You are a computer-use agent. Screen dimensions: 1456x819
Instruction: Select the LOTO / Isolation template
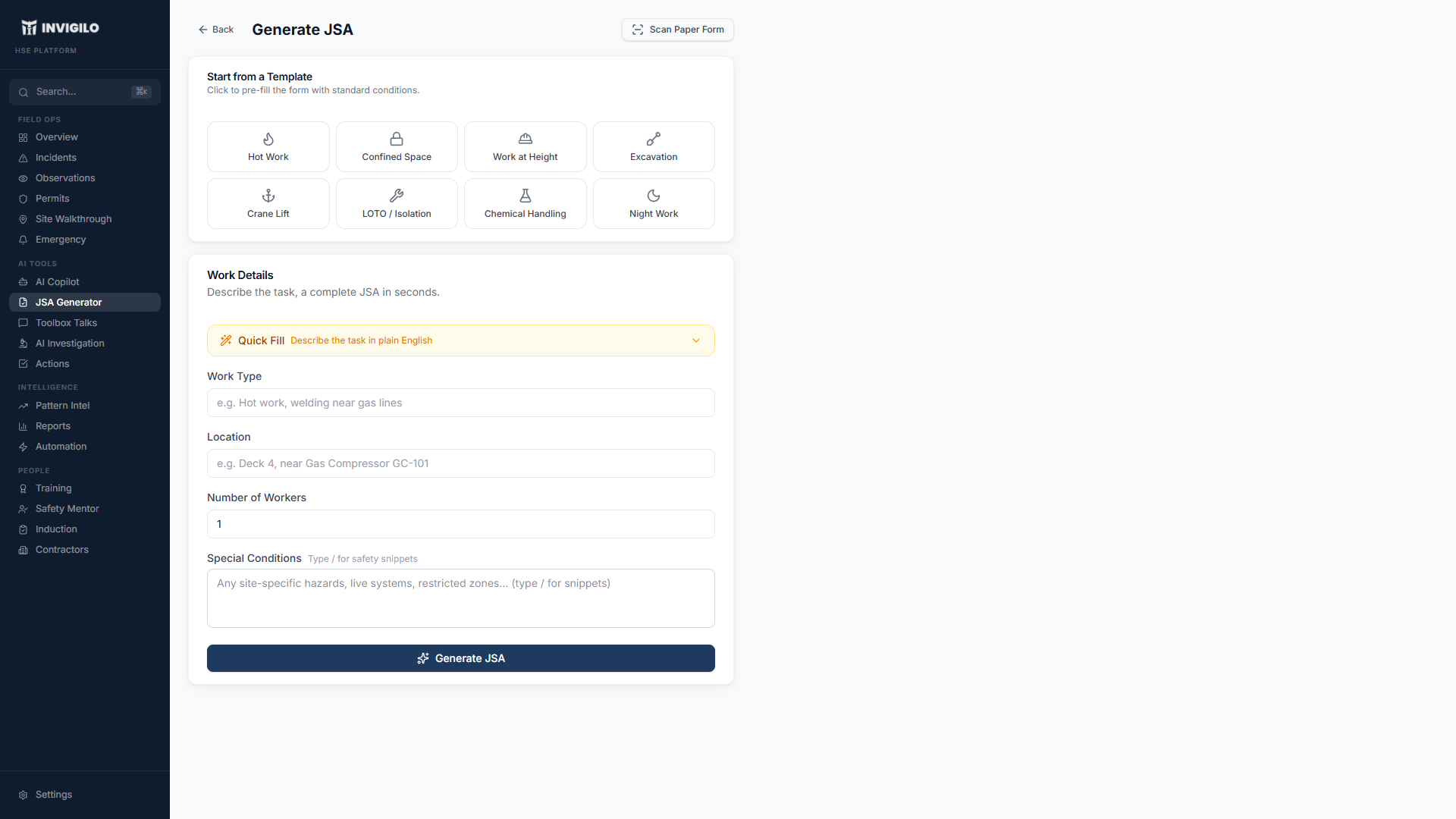tap(397, 204)
